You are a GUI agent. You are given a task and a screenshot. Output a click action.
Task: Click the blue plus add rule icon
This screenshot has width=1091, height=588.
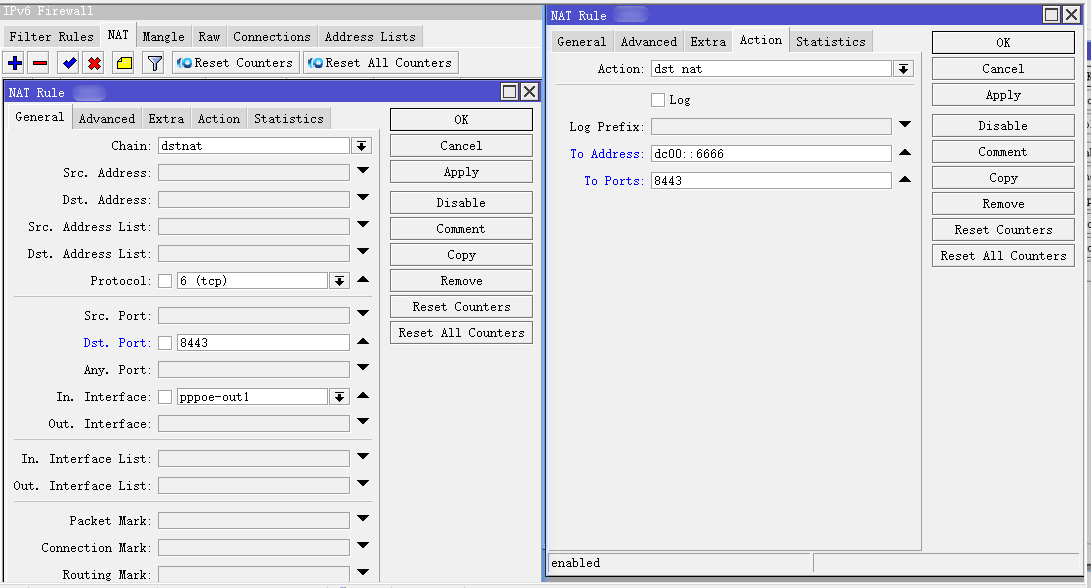(x=15, y=63)
